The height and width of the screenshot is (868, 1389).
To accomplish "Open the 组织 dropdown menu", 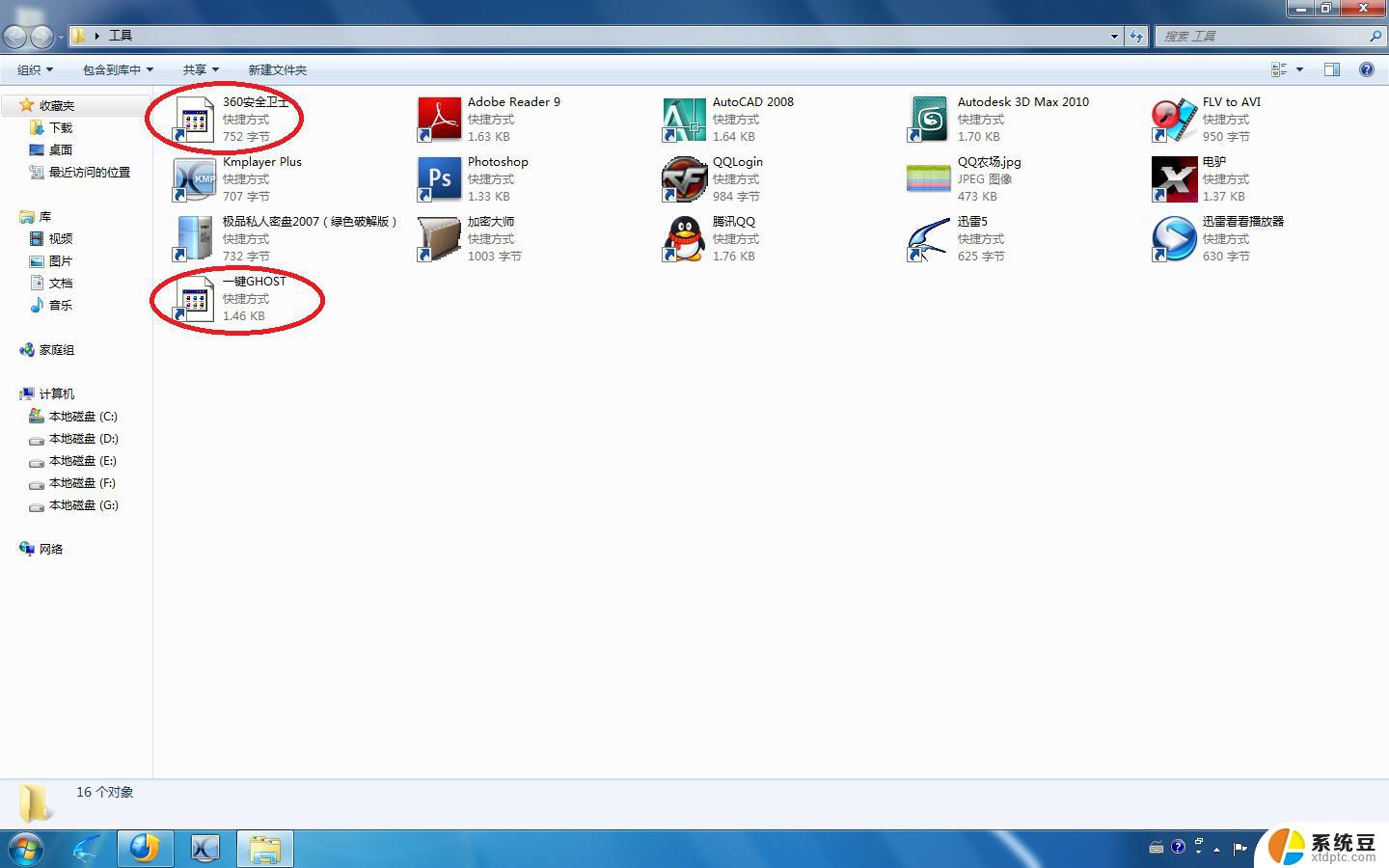I will [x=35, y=69].
